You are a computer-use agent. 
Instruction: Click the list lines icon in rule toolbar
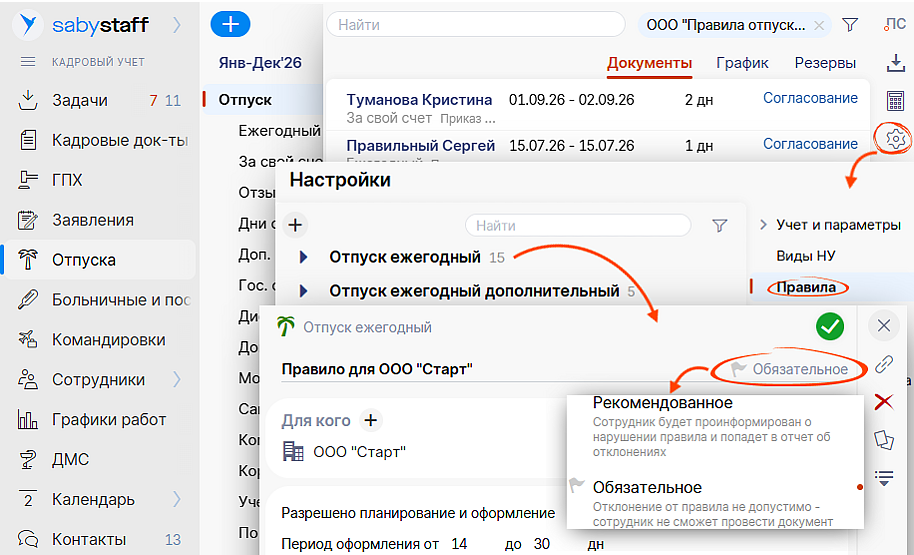coord(884,477)
